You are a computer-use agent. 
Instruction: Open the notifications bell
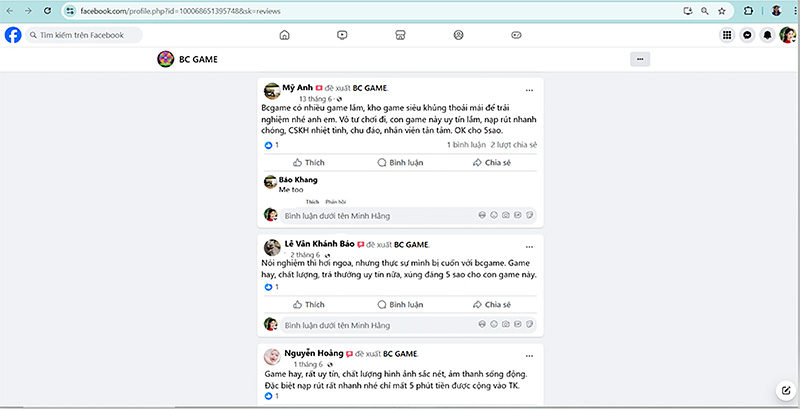coord(767,35)
